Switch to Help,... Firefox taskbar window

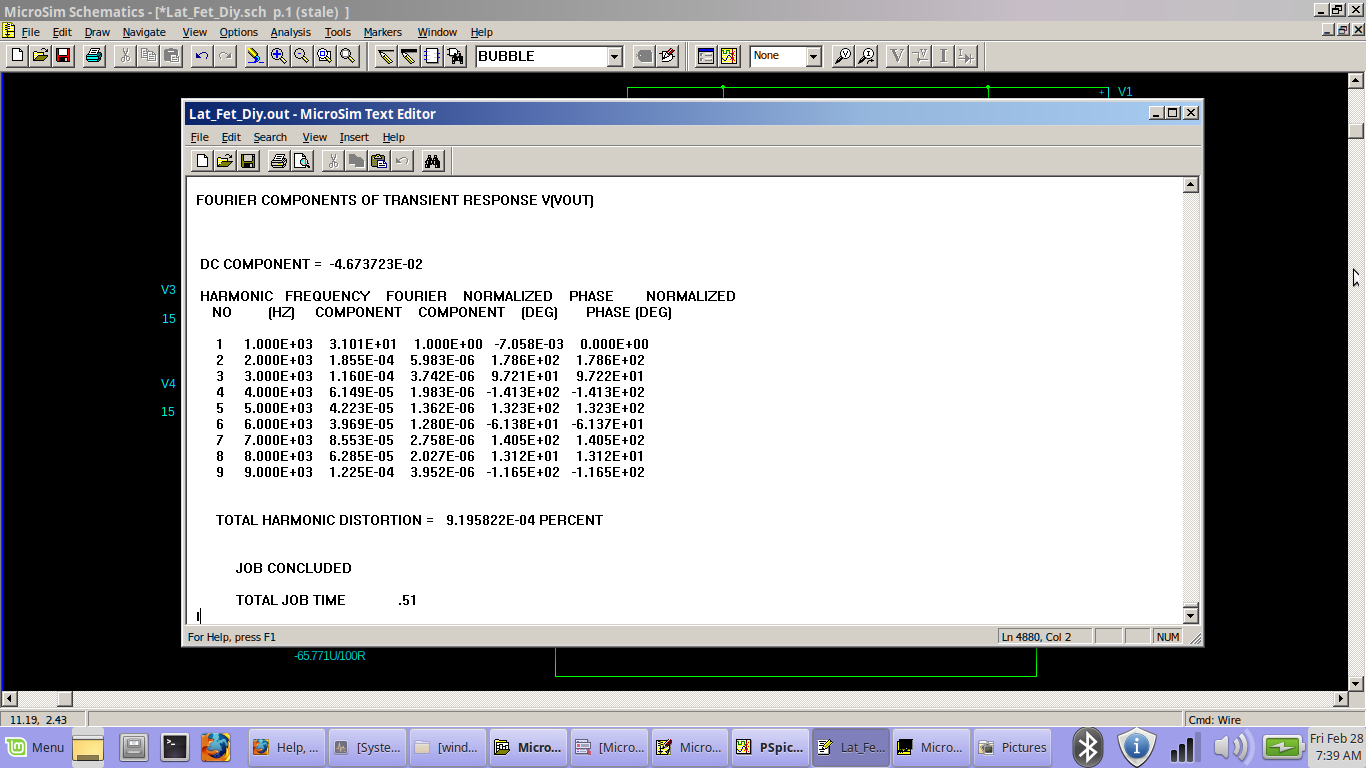287,747
